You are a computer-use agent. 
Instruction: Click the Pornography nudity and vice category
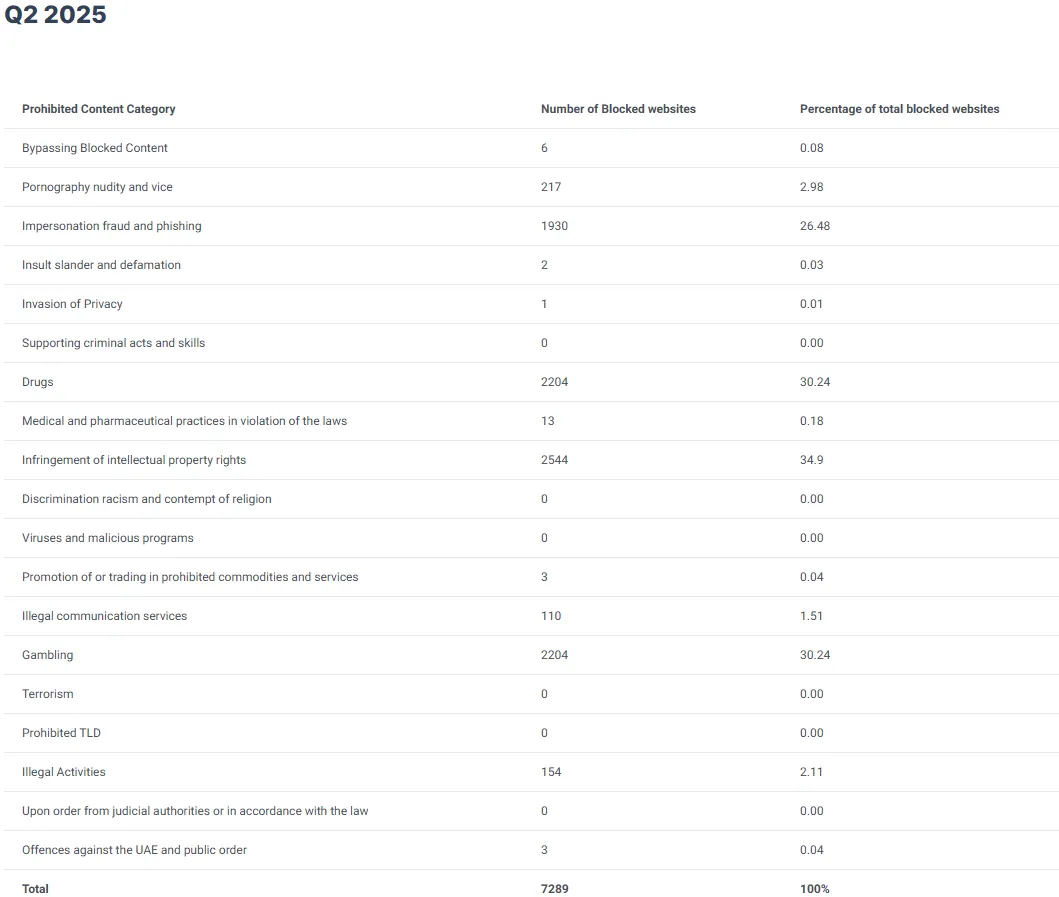[x=97, y=187]
